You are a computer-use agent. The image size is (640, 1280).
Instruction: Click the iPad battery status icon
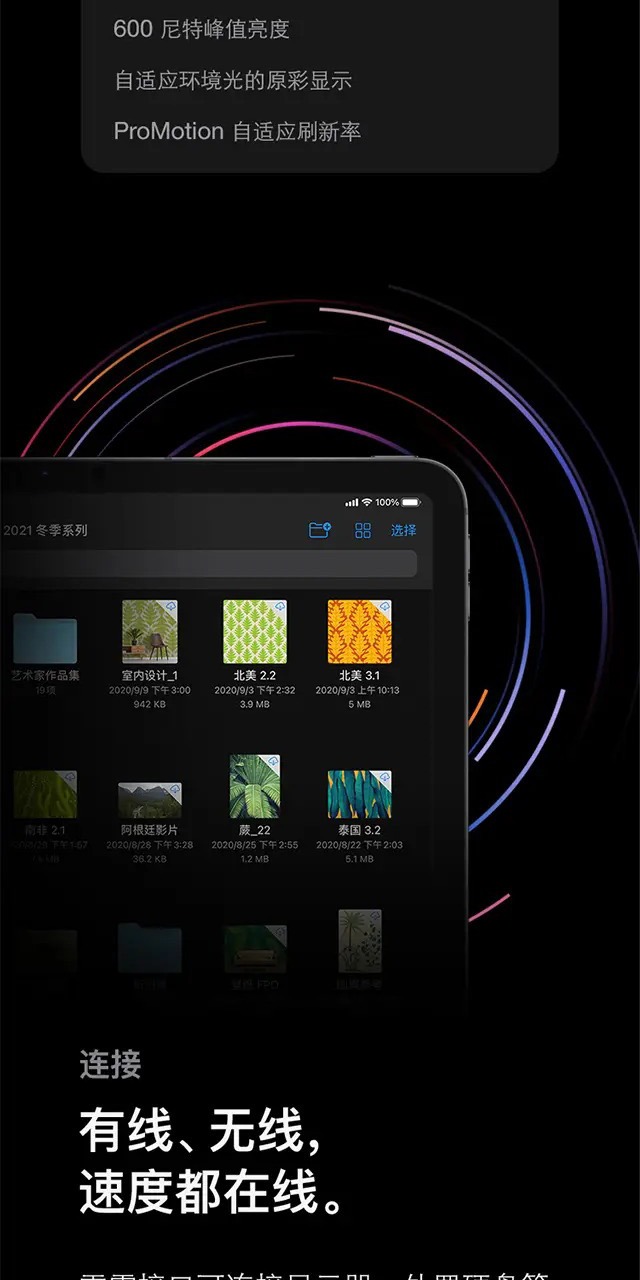pos(409,502)
